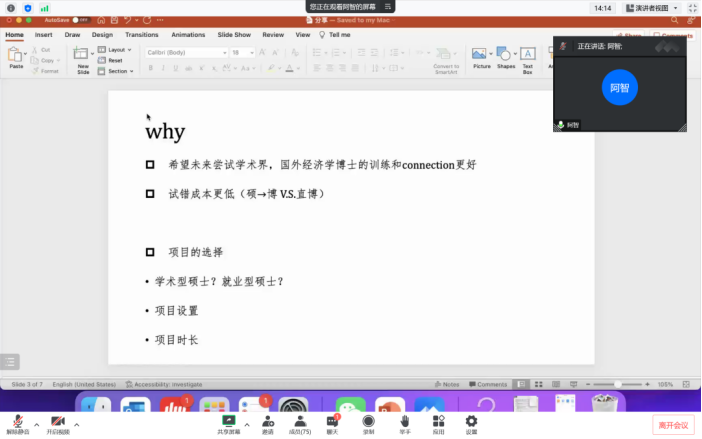
Task: Click the red leave meeting button
Action: click(x=672, y=425)
